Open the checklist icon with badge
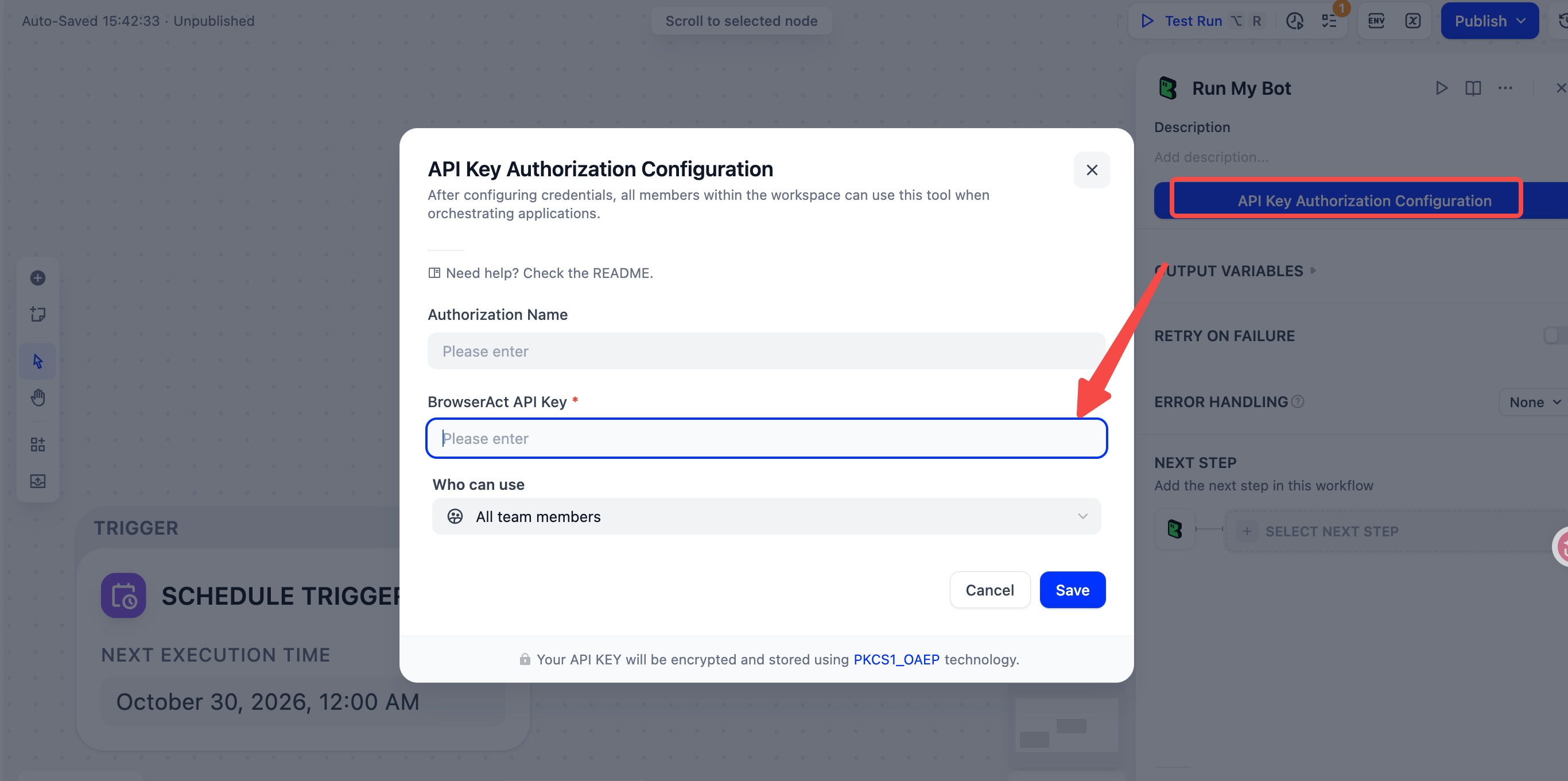Screen dimensions: 1568x781 (x=1329, y=21)
